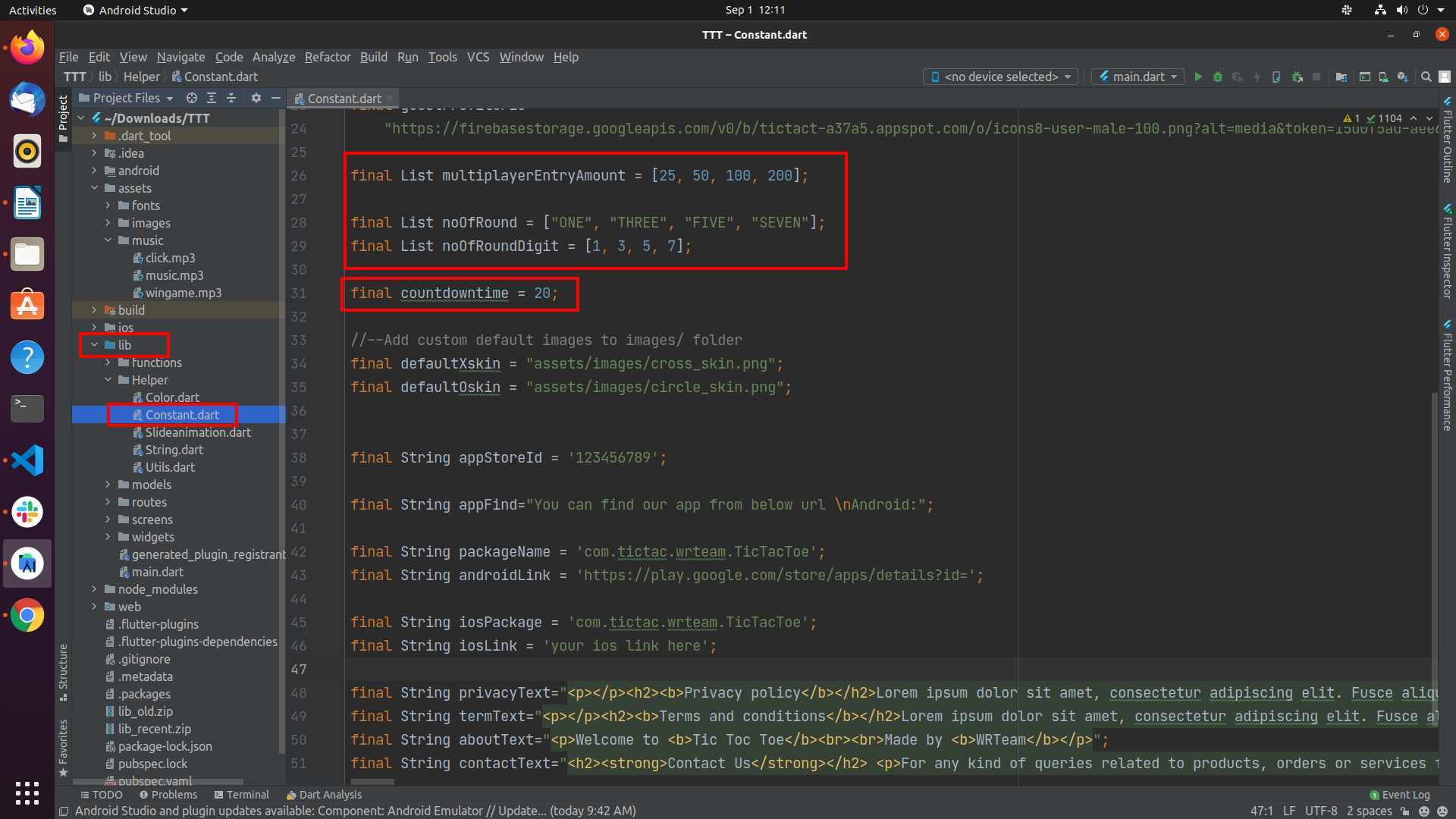The height and width of the screenshot is (819, 1456).
Task: Open SDK Manager from the toolbar
Action: pyautogui.click(x=1403, y=77)
